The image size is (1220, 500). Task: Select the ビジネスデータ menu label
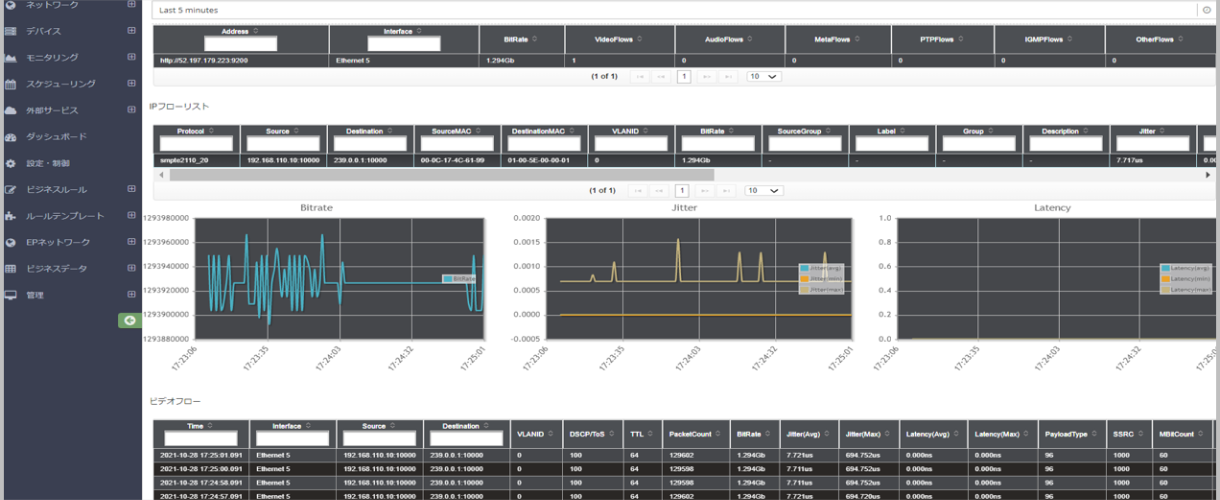click(56, 269)
